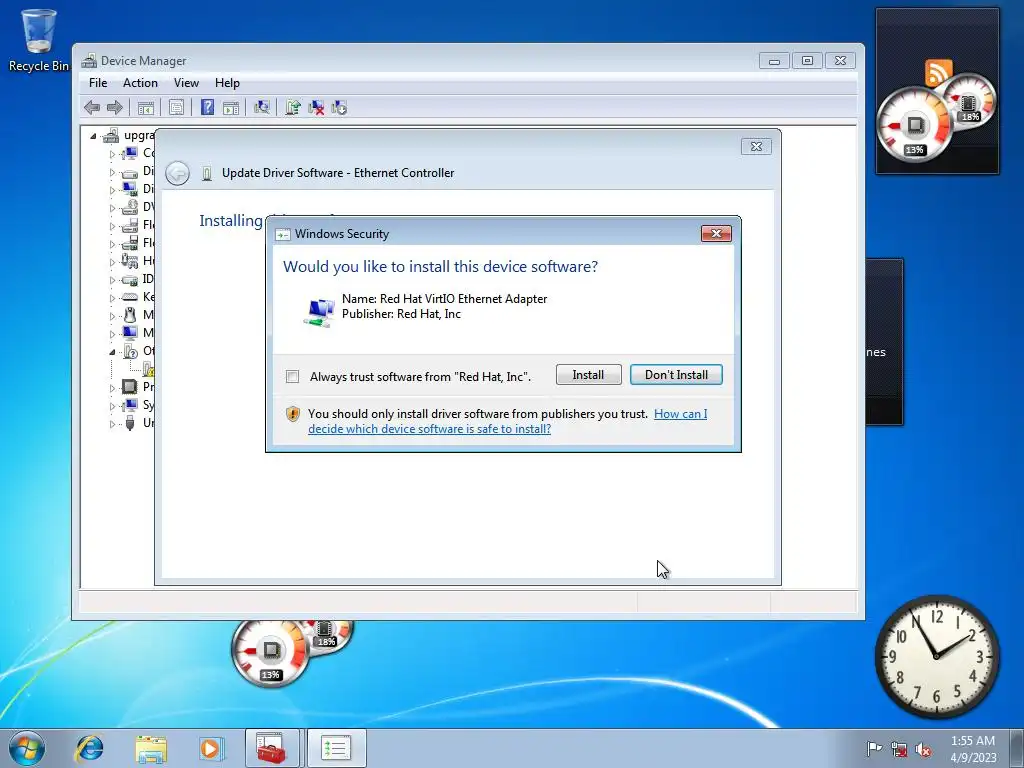The width and height of the screenshot is (1024, 768).
Task: Open Windows Explorer folder taskbar icon
Action: 151,748
